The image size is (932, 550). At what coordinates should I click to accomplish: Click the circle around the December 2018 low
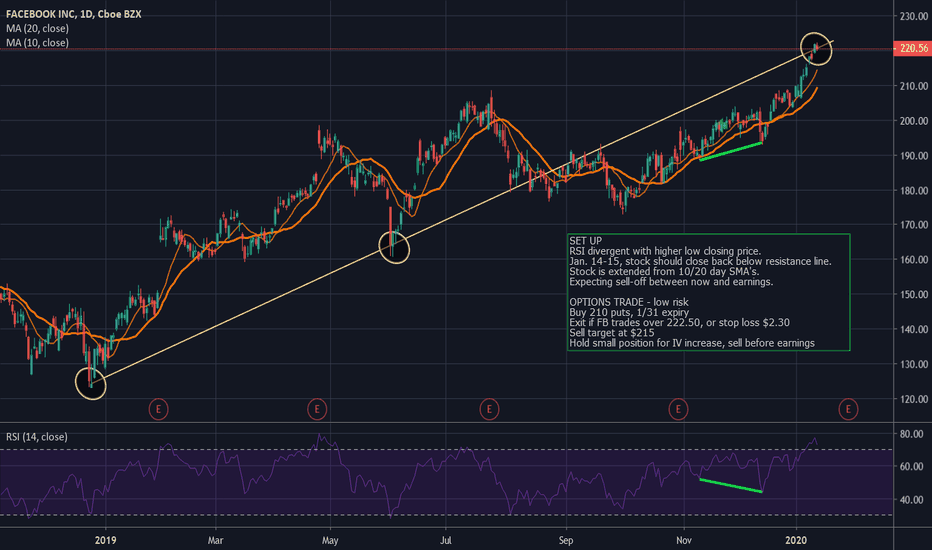(x=91, y=384)
